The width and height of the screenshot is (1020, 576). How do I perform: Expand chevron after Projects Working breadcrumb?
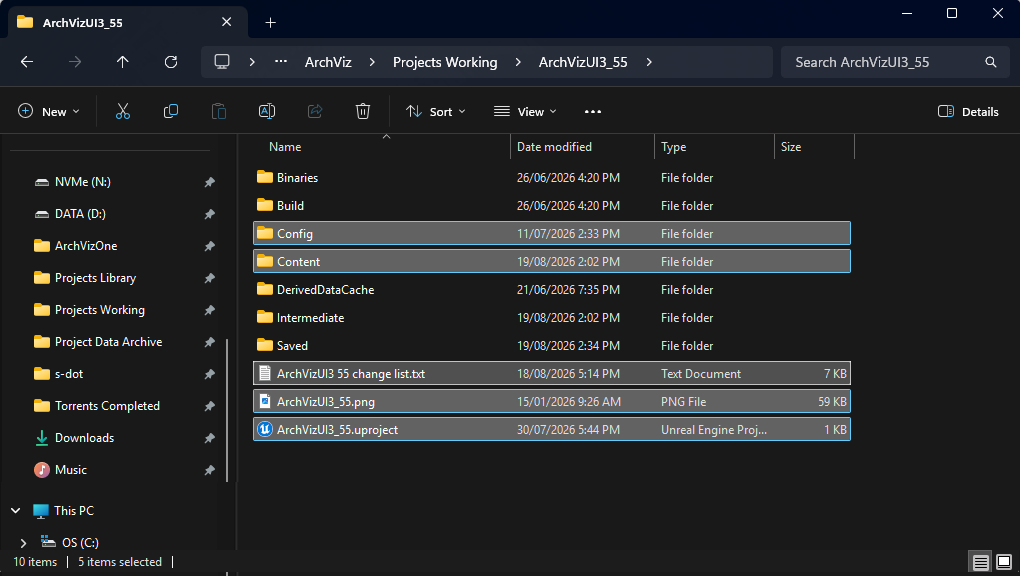(x=518, y=62)
